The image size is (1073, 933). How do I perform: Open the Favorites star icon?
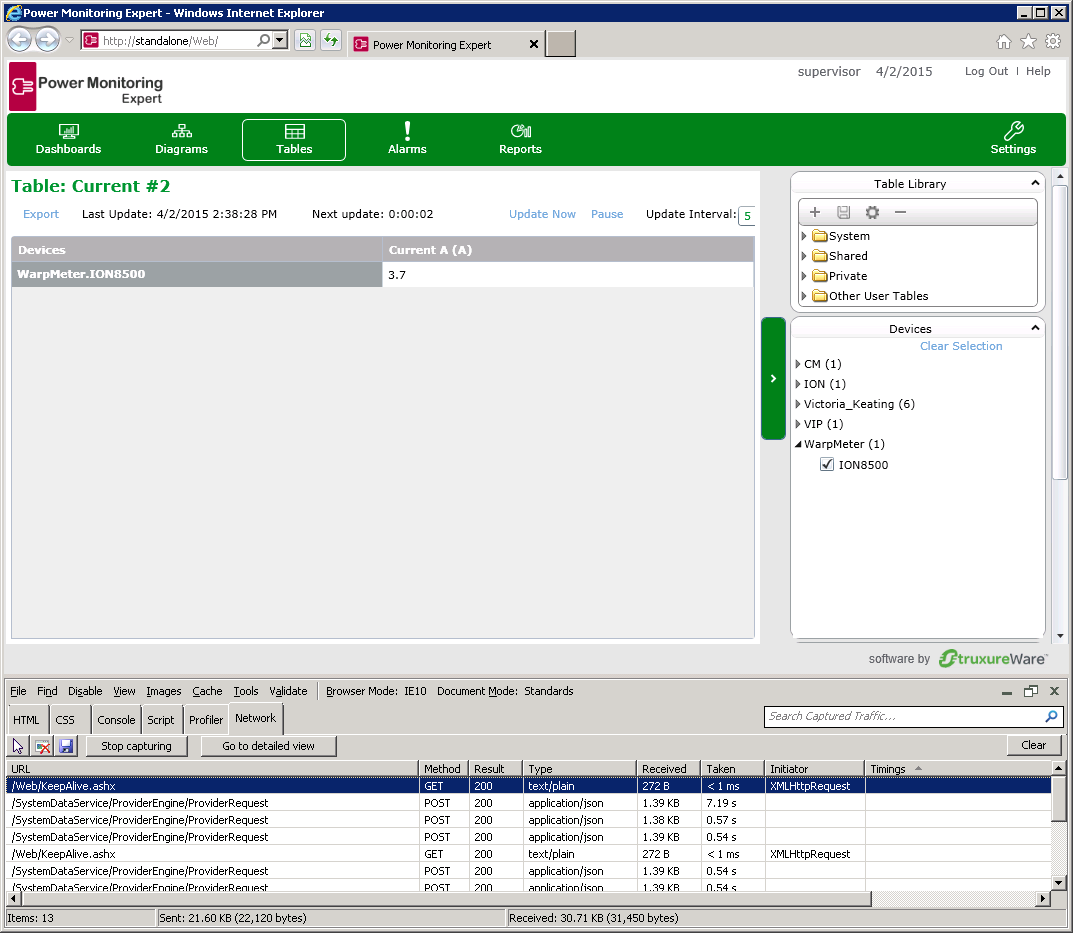coord(1028,42)
